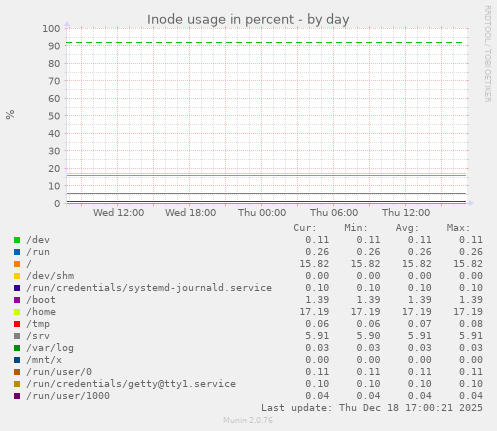Click the /dev/shm yellow legend swatch
Viewport: 497px width, 431px height.
tap(17, 276)
